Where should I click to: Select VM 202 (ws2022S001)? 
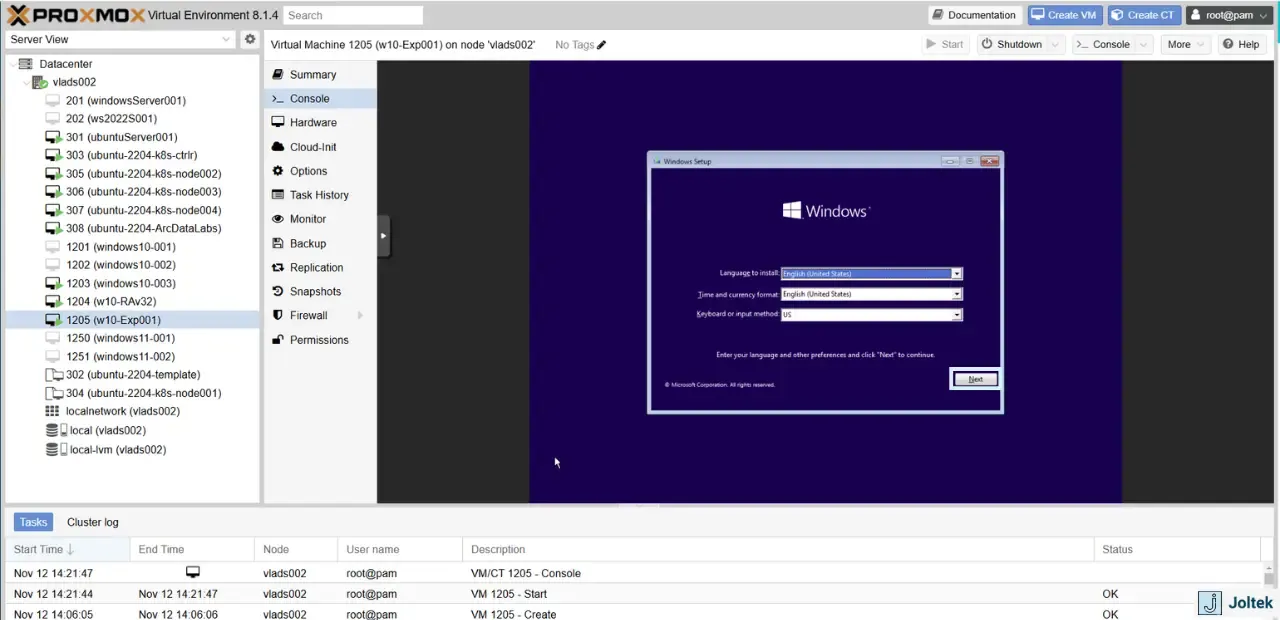click(111, 118)
